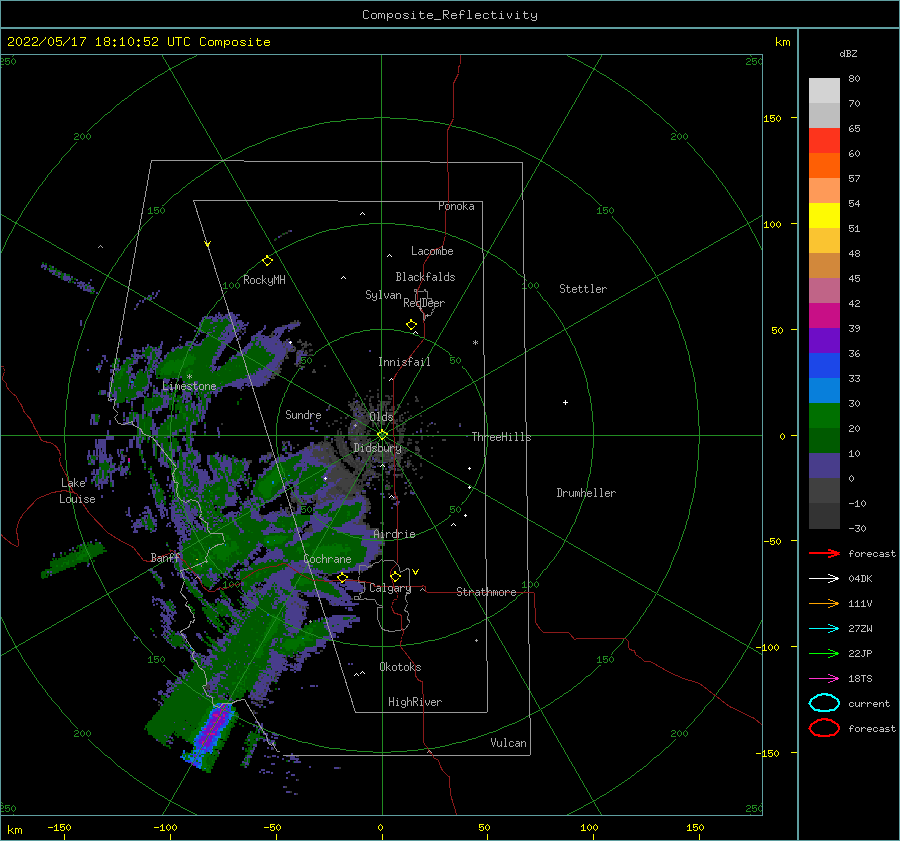Select the orange 111V arrow icon
Viewport: 900px width, 841px height.
pyautogui.click(x=824, y=603)
